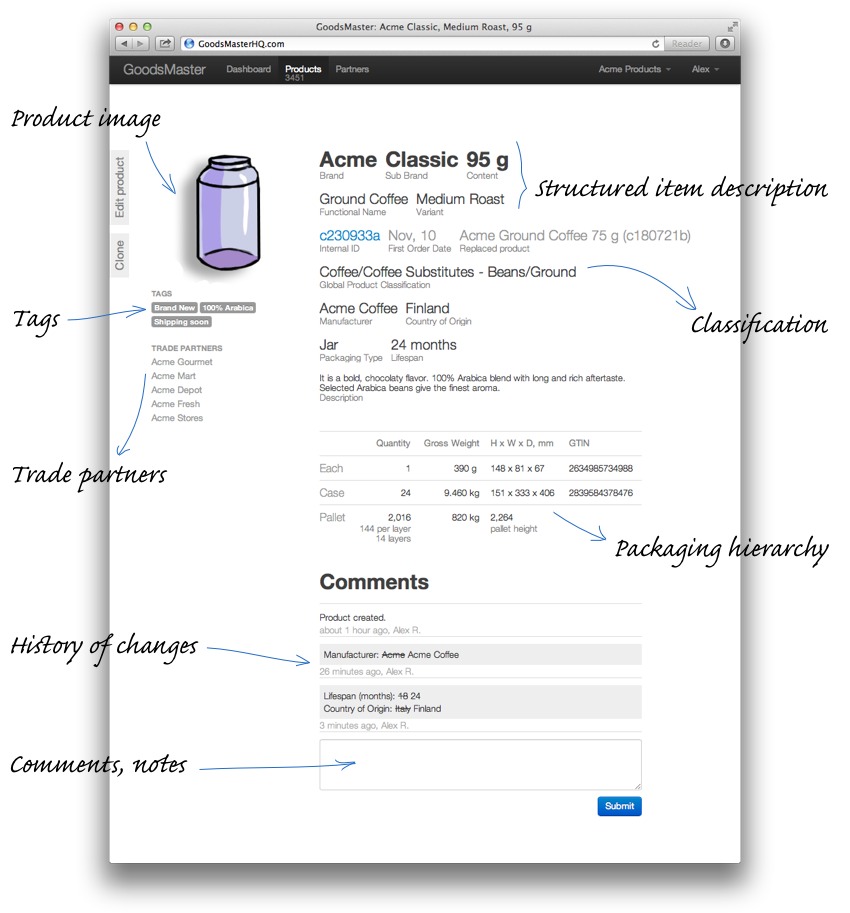Submit the comment with the Submit button
The width and height of the screenshot is (850, 913).
(x=619, y=806)
